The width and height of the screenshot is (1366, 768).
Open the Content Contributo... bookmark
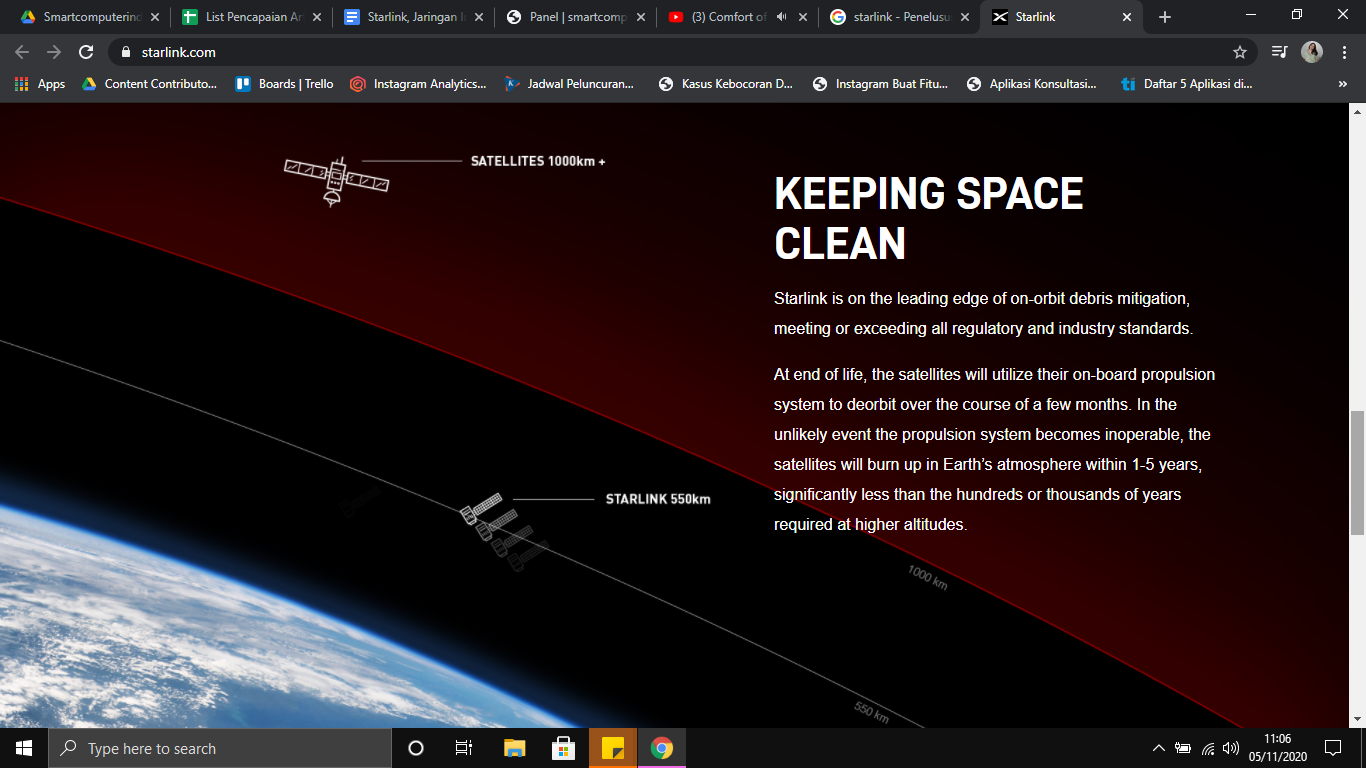pos(149,84)
